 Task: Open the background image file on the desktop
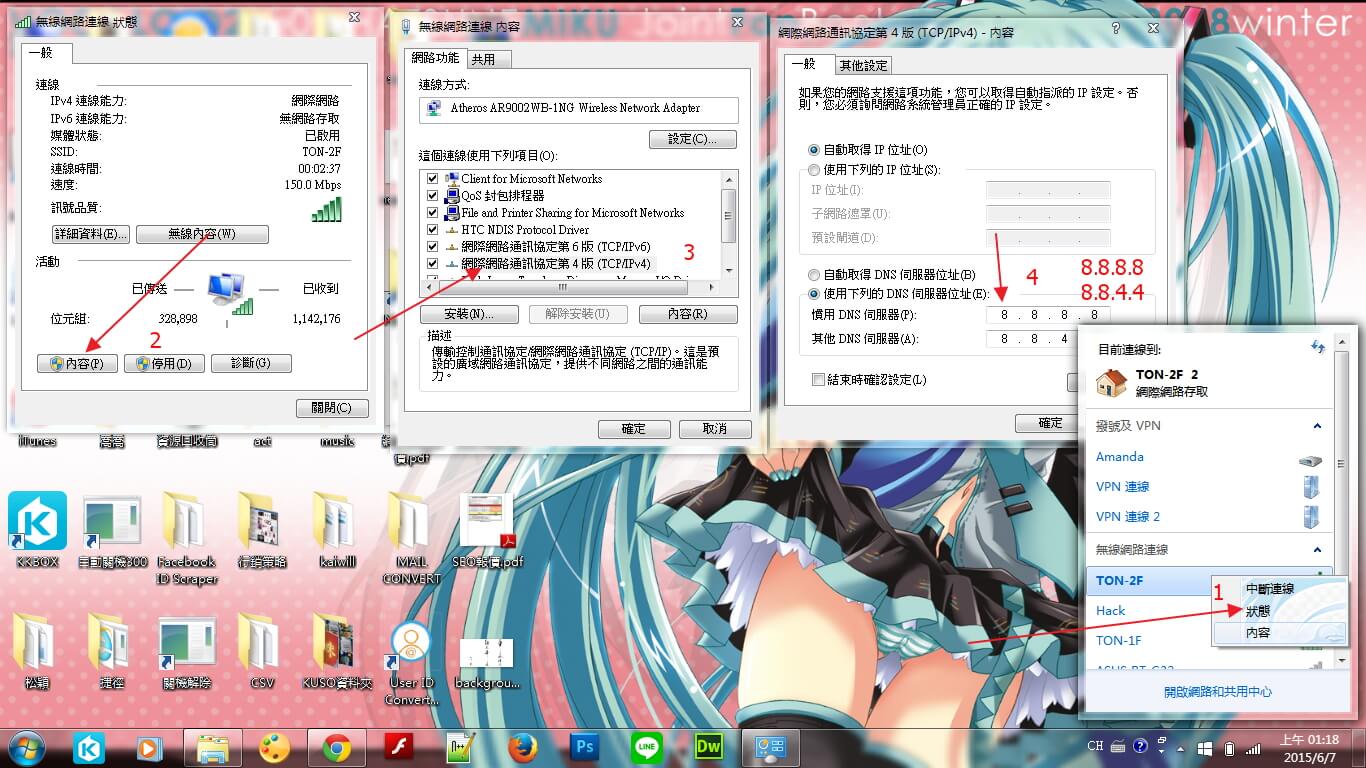point(487,662)
